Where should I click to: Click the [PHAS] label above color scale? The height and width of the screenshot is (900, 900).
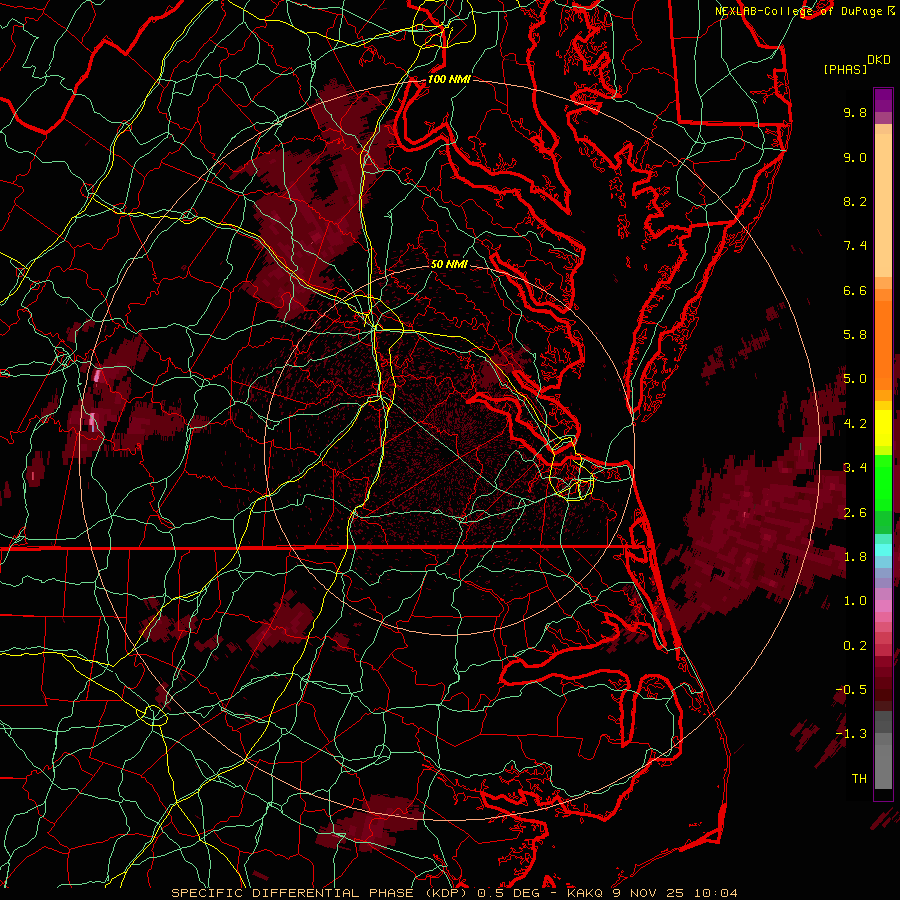point(845,69)
